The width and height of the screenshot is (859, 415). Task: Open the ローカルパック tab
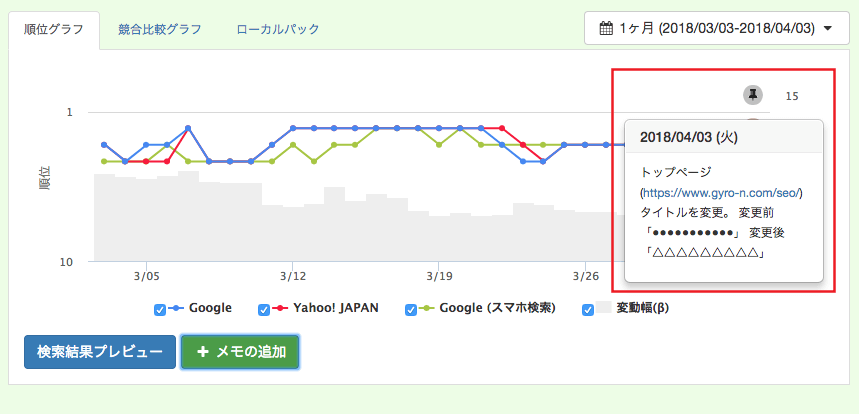[278, 29]
